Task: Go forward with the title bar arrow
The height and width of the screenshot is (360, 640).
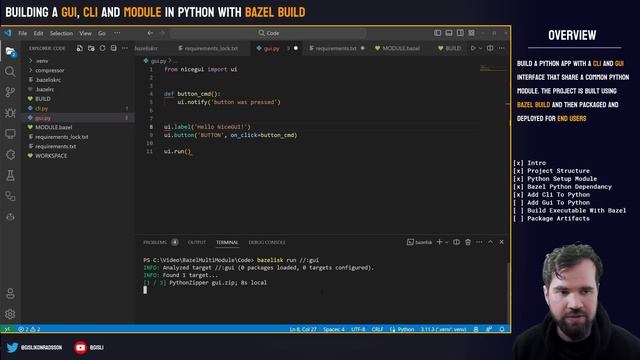Action: (162, 33)
